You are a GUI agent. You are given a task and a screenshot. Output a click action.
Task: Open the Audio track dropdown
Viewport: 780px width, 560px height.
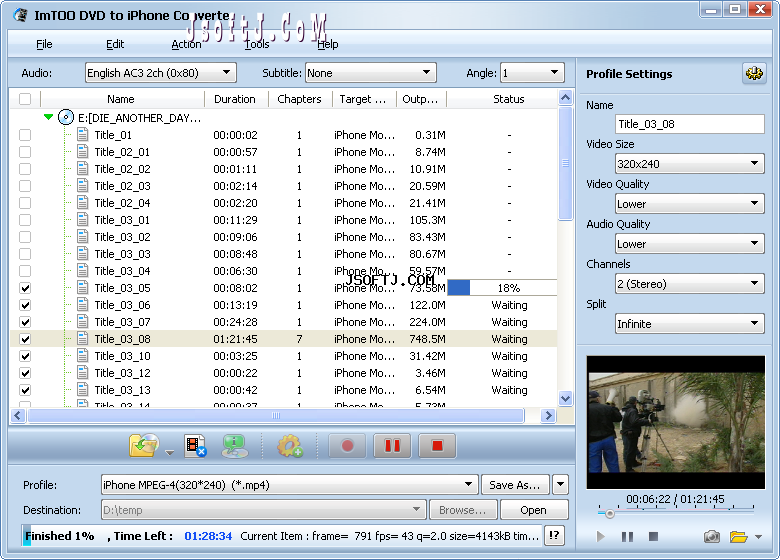(x=161, y=73)
